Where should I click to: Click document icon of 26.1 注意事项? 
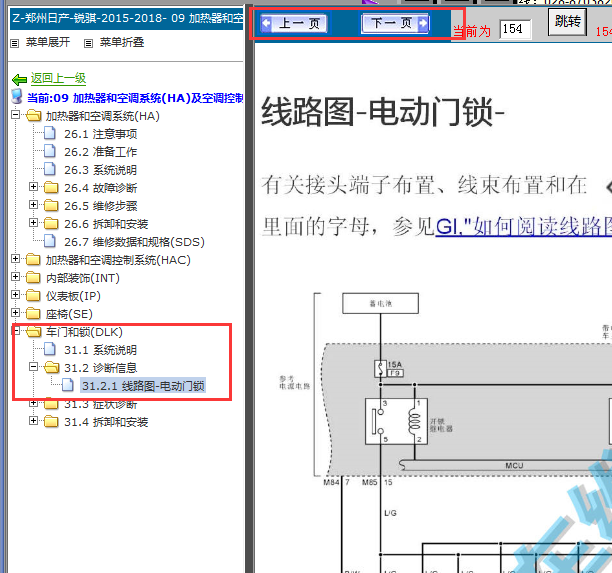50,133
